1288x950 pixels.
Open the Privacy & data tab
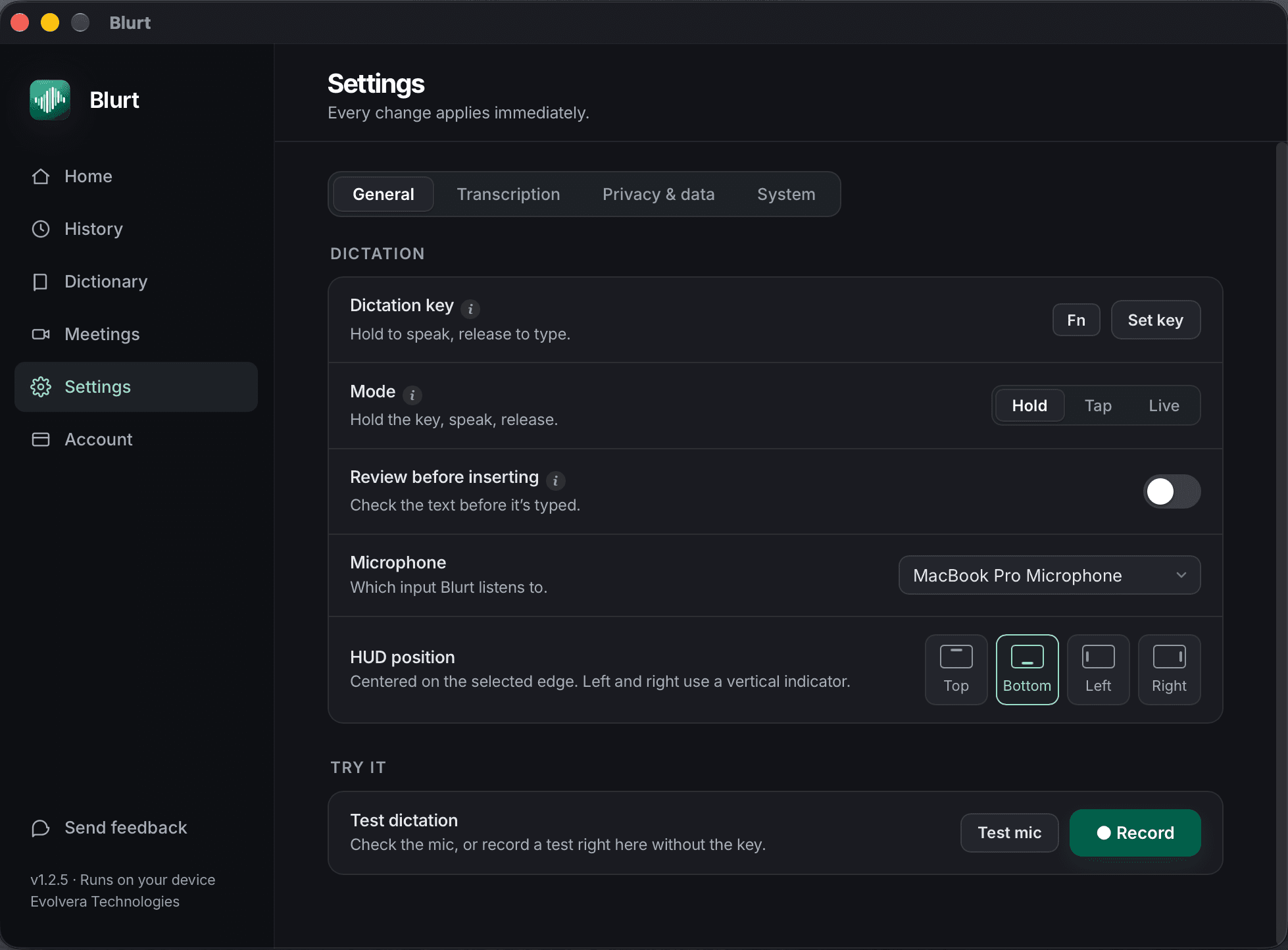658,194
